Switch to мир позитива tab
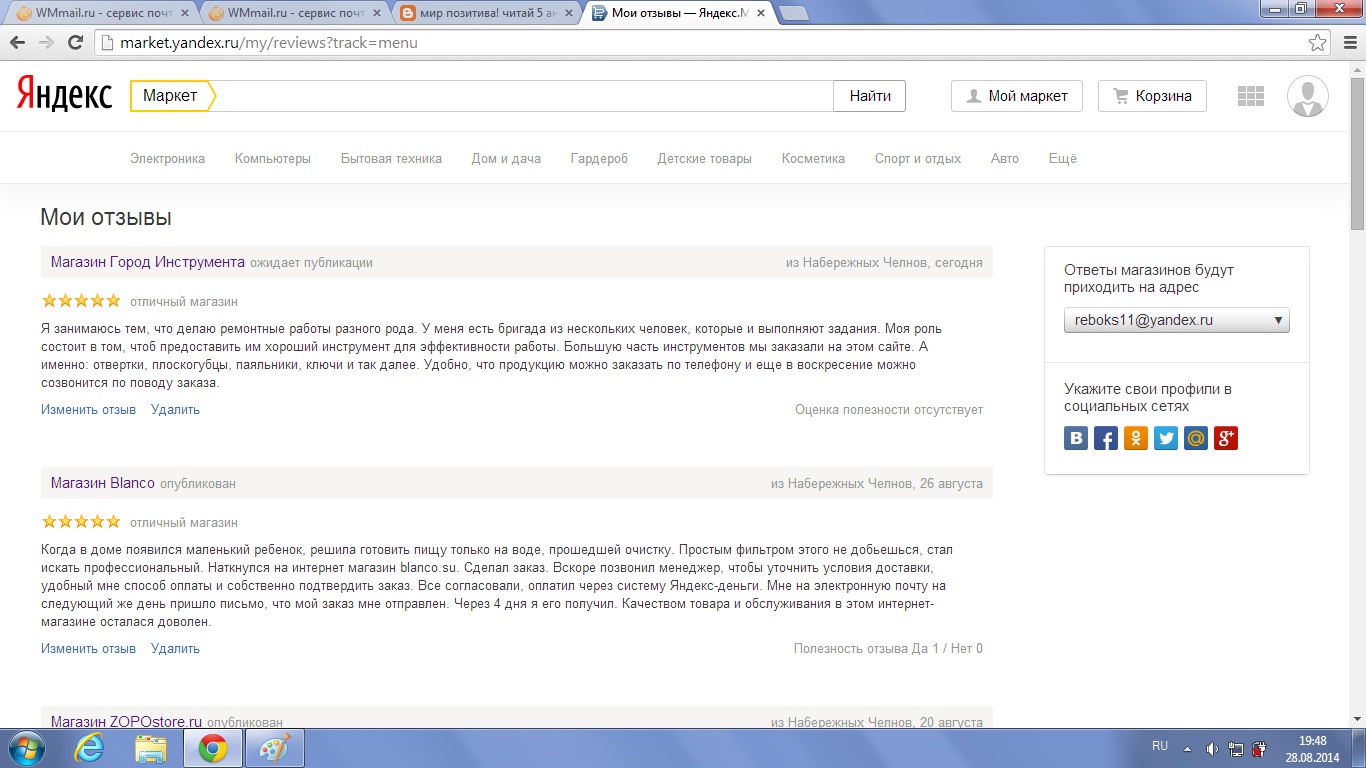Viewport: 1366px width, 768px height. 486,14
